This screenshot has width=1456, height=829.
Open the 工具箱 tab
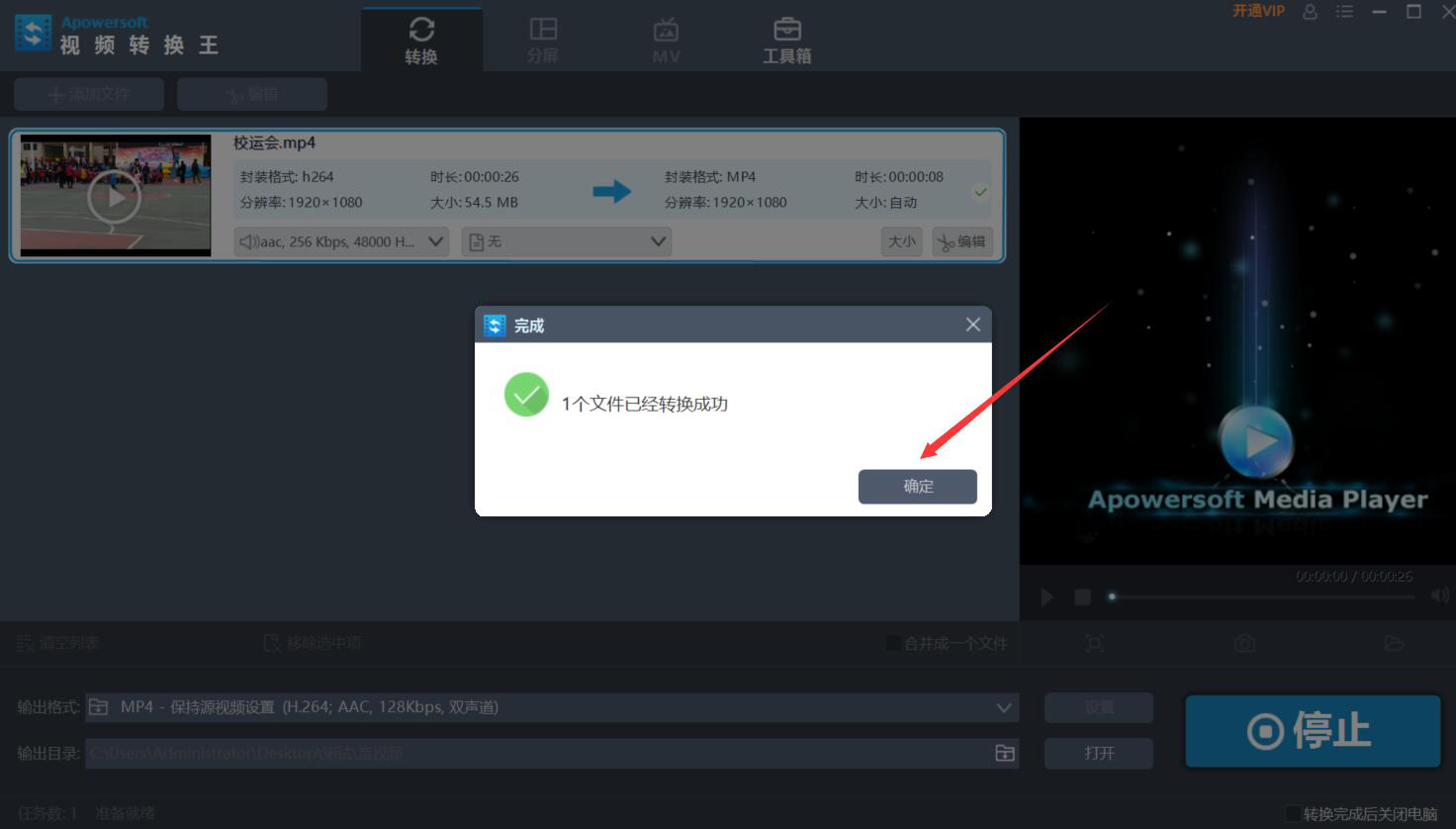point(787,42)
